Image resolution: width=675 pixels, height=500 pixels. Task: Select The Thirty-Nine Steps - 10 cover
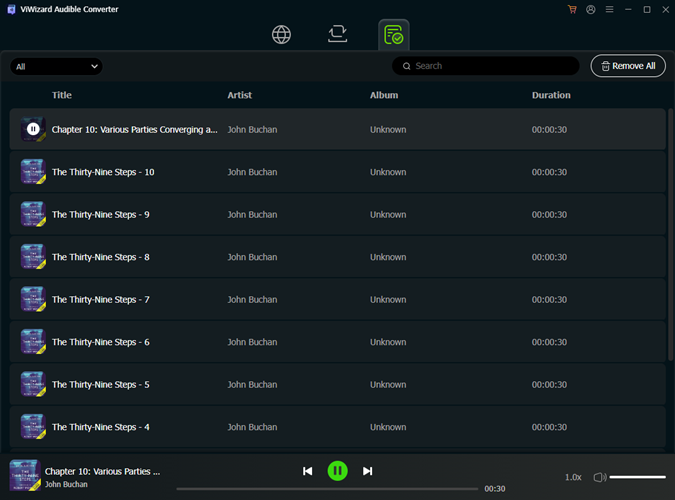(x=33, y=171)
